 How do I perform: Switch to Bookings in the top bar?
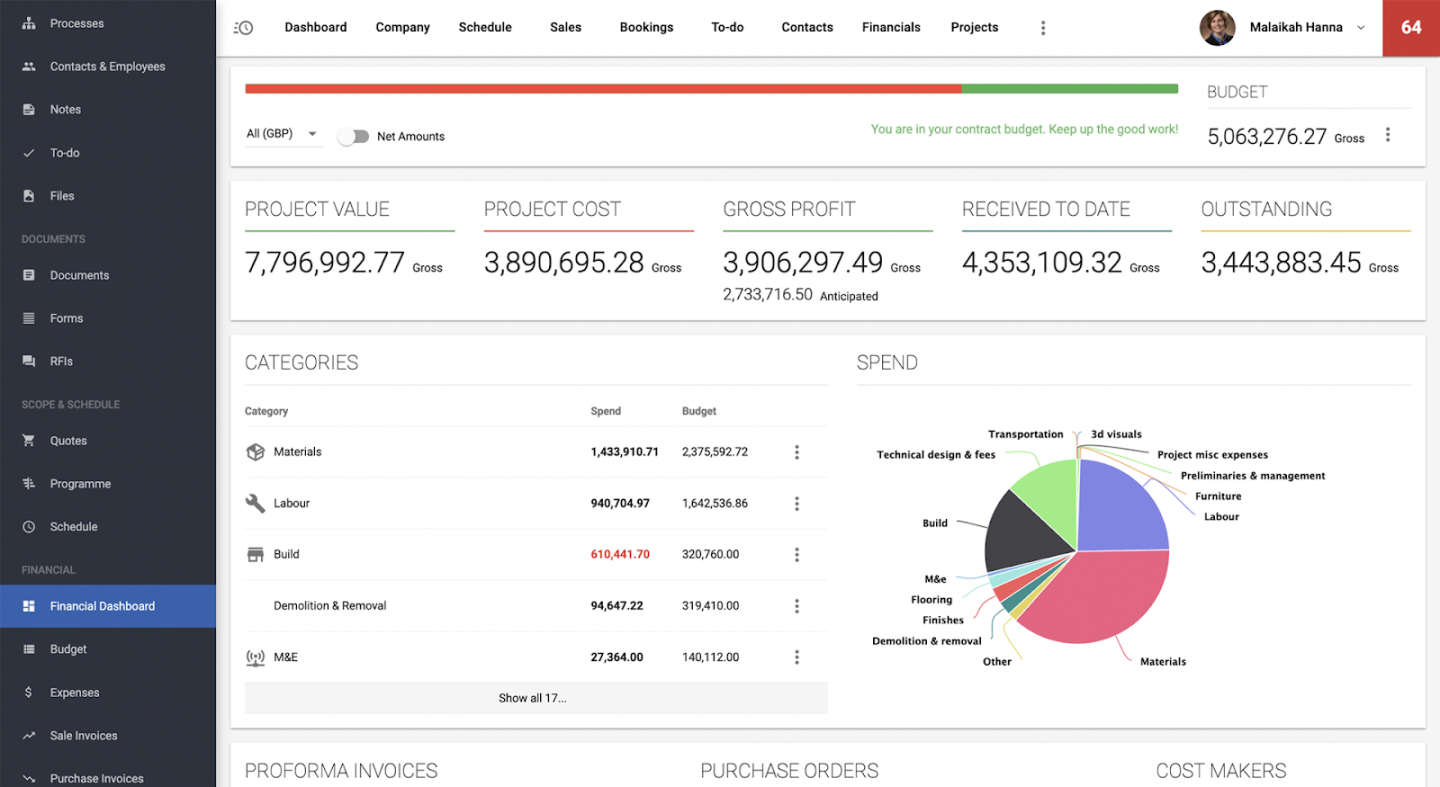click(646, 28)
